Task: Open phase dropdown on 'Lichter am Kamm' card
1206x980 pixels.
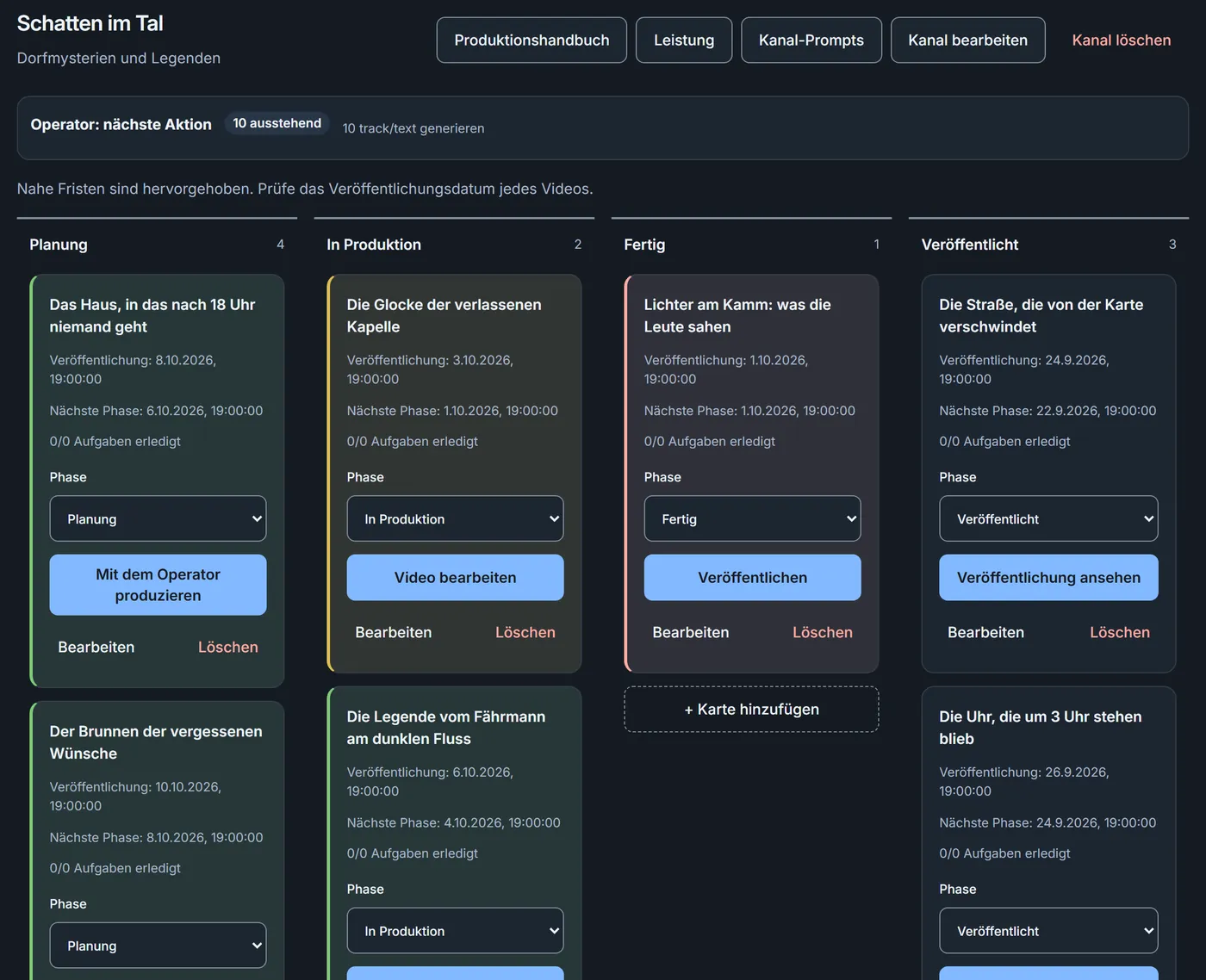Action: [752, 518]
